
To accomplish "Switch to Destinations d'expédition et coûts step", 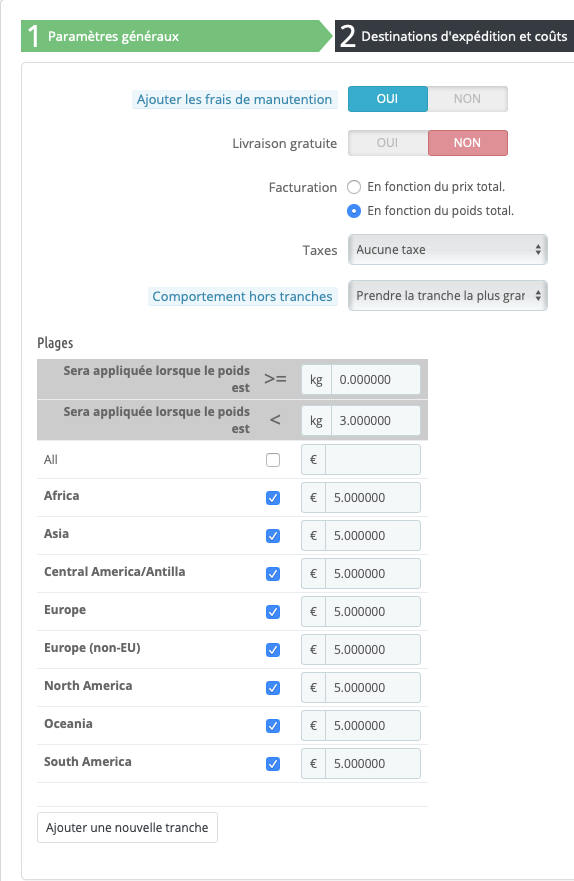I will 454,36.
